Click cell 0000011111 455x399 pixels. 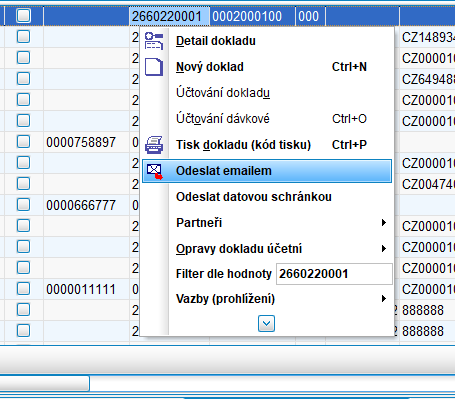(86, 289)
